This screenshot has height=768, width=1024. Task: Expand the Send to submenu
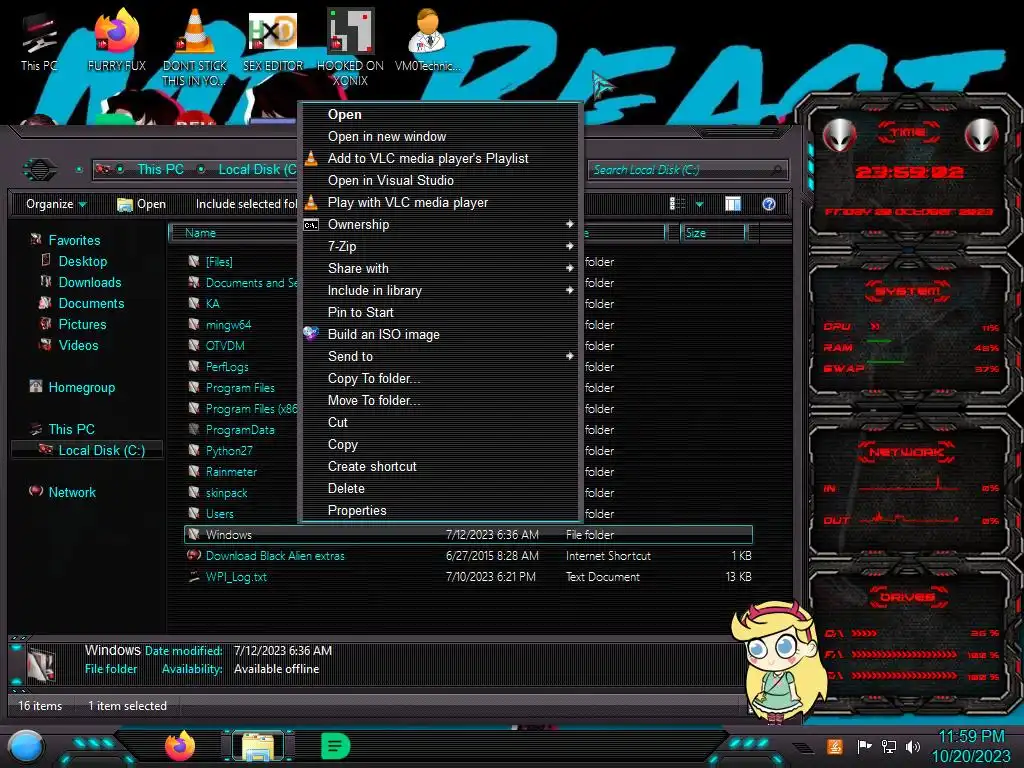pos(441,357)
